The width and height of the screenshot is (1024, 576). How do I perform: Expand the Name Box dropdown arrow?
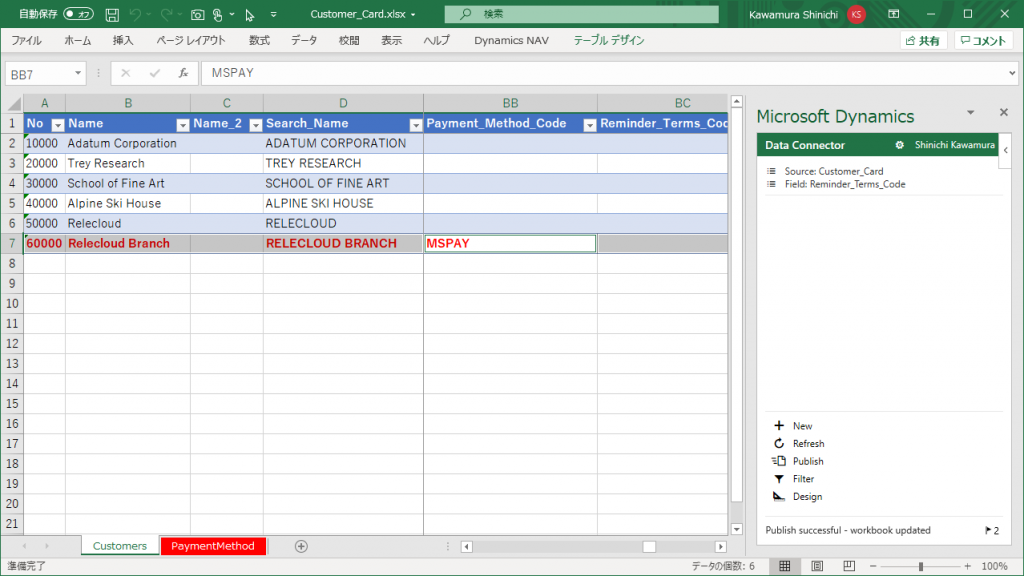click(78, 73)
